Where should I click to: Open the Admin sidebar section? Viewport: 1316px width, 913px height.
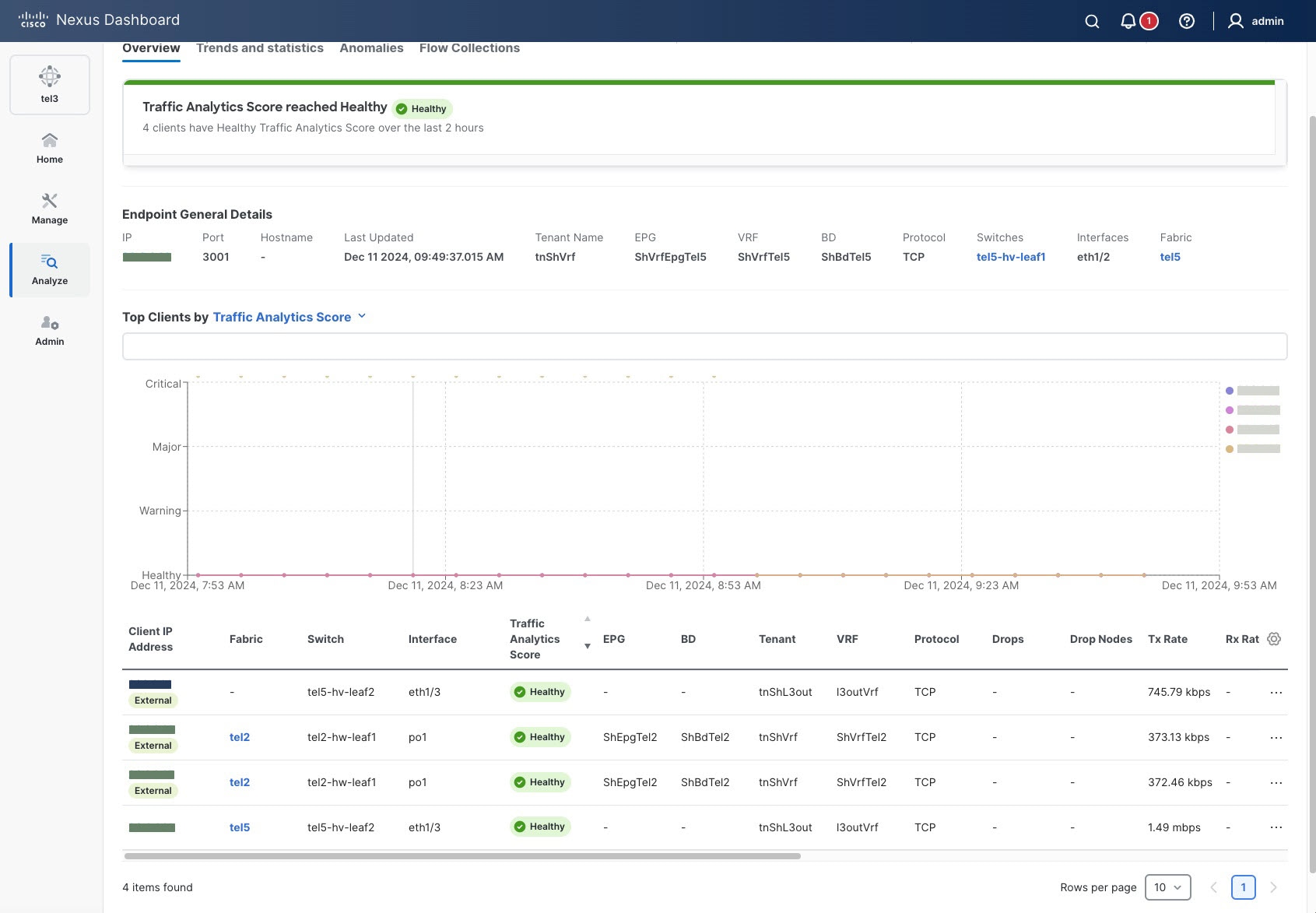point(50,330)
